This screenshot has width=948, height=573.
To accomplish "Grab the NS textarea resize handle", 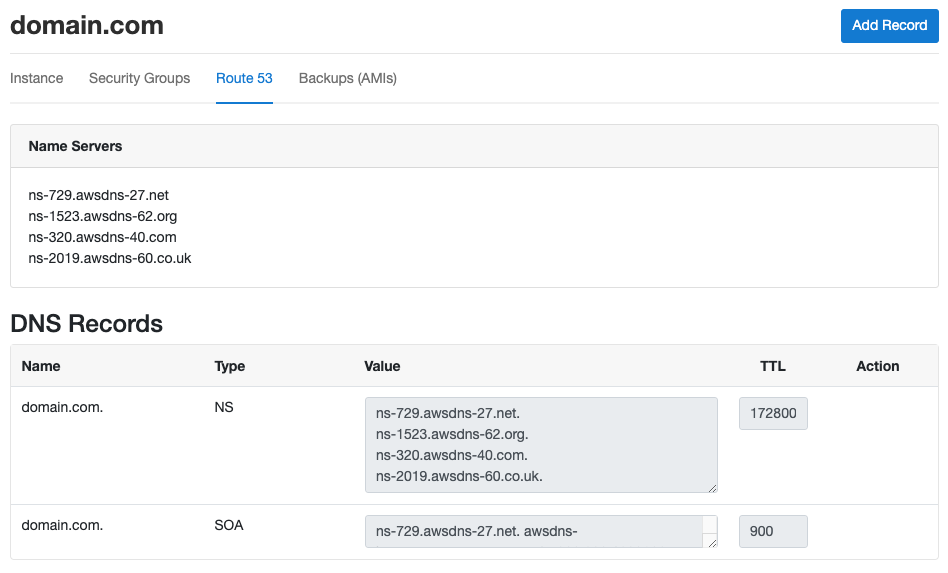I will pyautogui.click(x=712, y=488).
